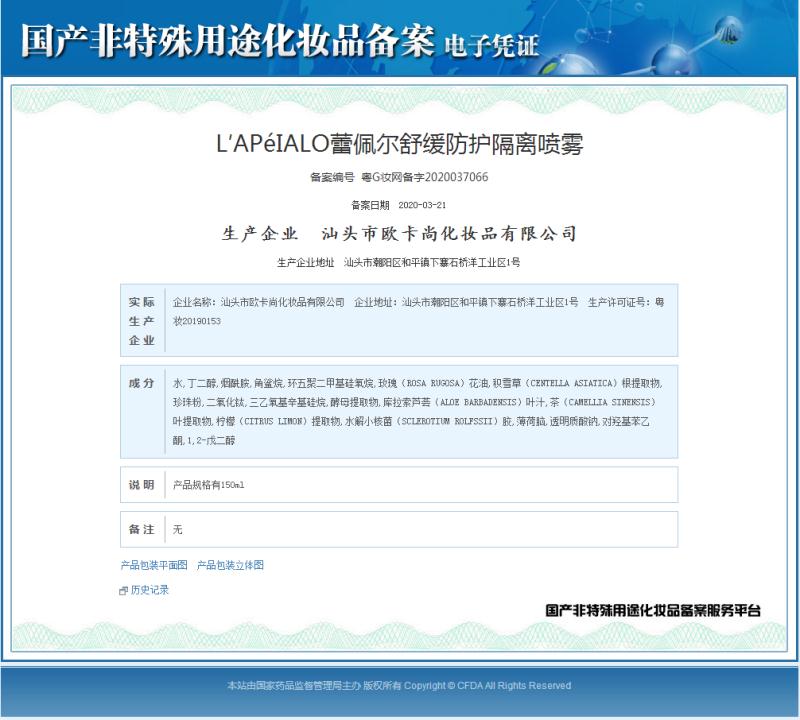Click the 说明 row label

point(141,485)
